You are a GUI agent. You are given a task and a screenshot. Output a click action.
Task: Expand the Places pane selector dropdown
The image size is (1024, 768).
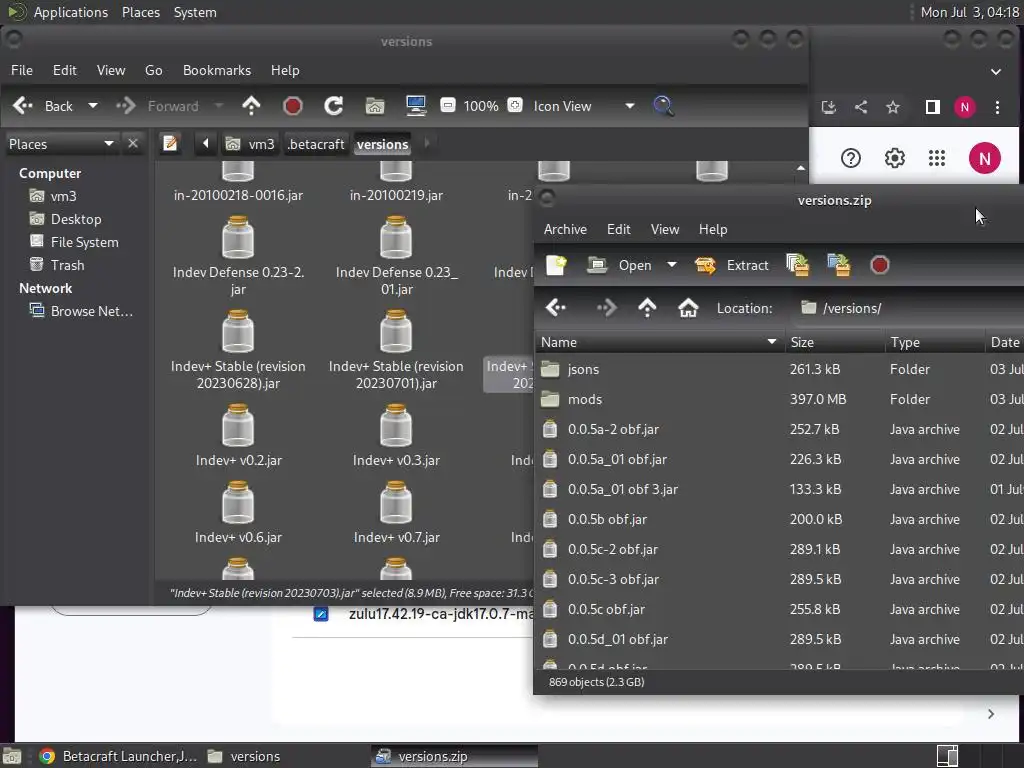109,143
